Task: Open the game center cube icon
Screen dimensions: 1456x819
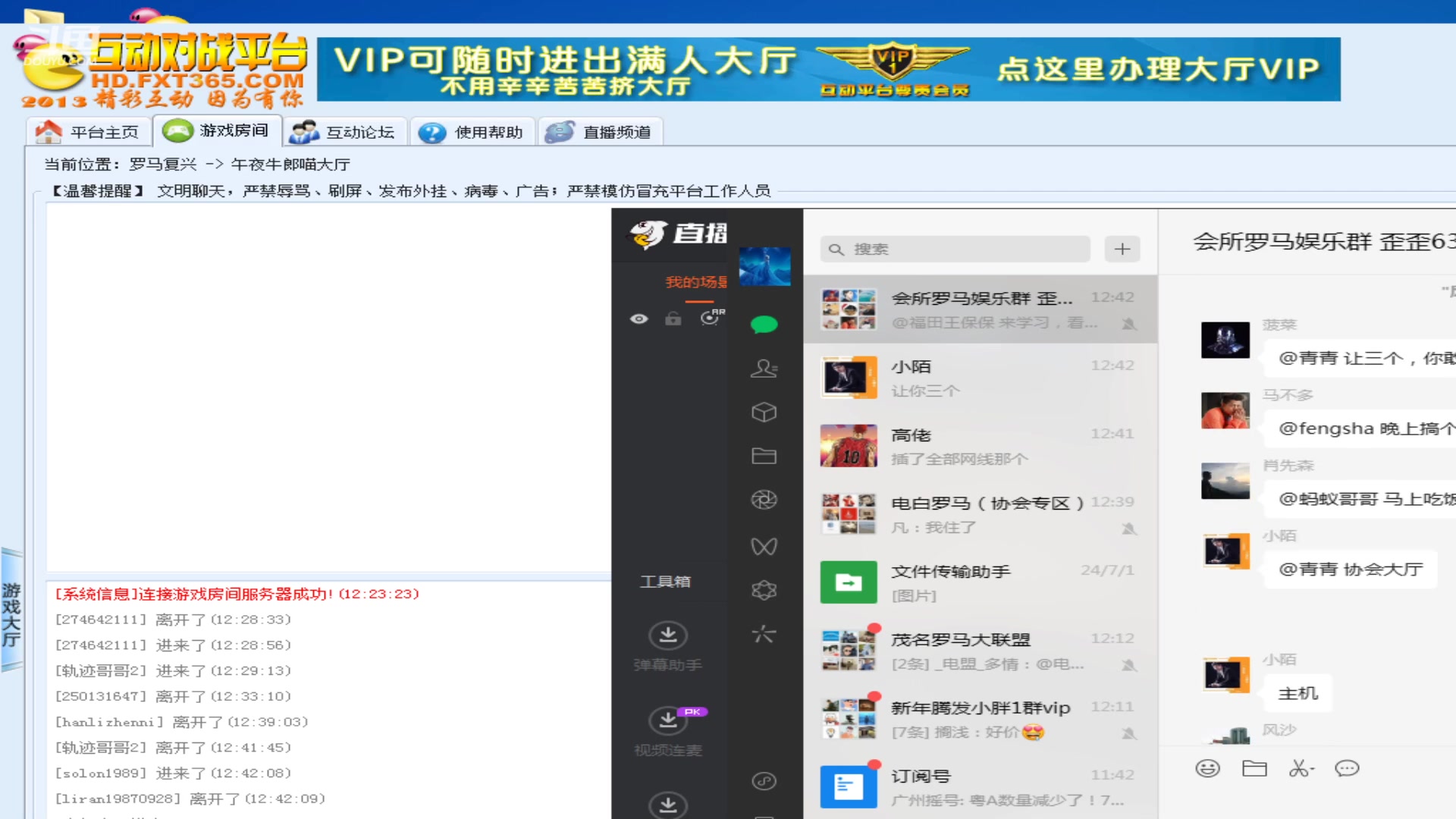Action: coord(764,413)
